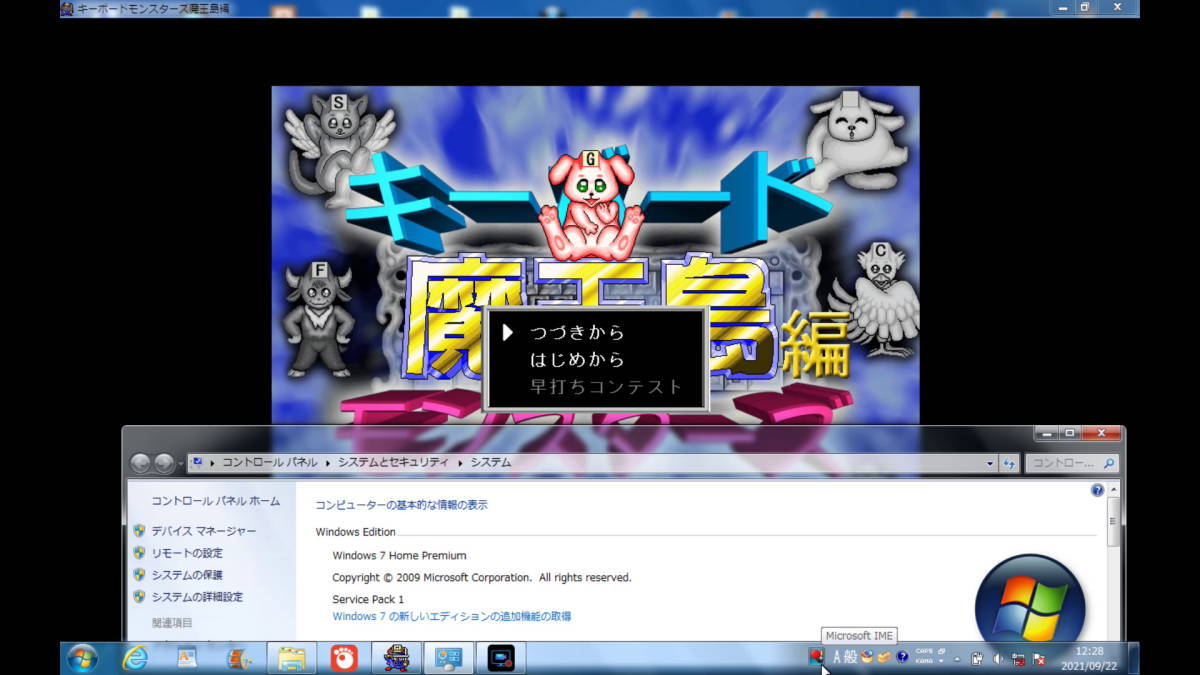
Task: Click the 'F' horned monster on title screen
Action: [320, 318]
